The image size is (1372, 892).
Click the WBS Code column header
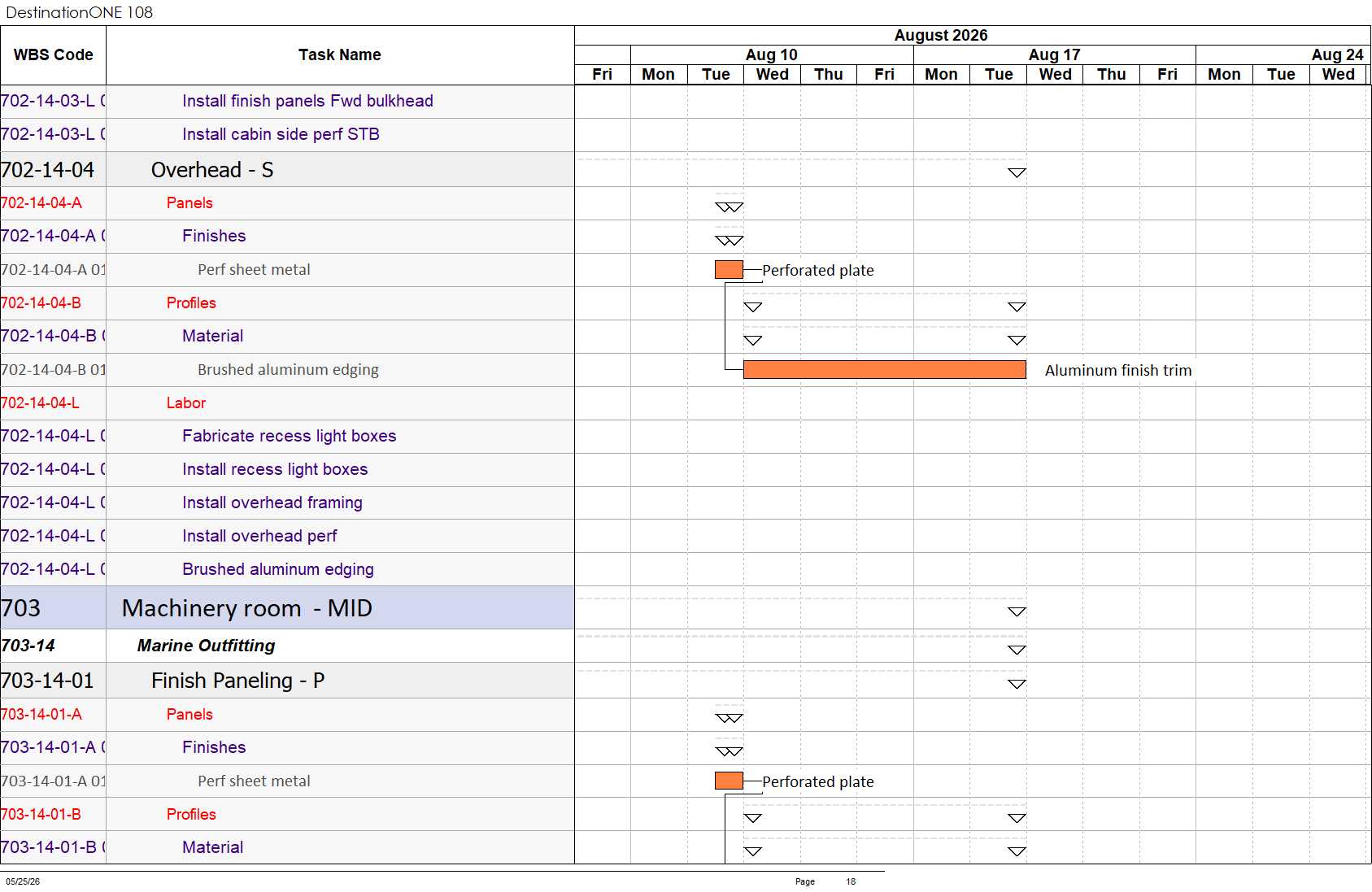point(53,55)
